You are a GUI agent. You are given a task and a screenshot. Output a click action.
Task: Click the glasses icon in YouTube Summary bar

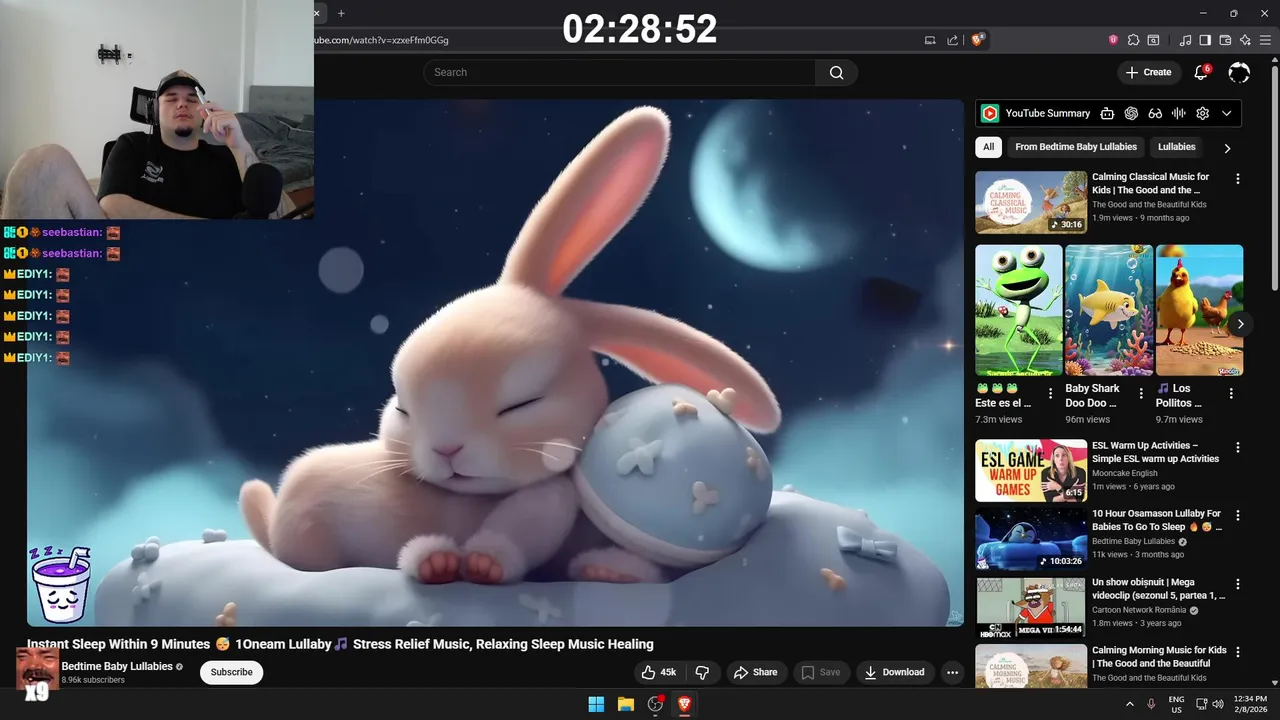[1155, 113]
